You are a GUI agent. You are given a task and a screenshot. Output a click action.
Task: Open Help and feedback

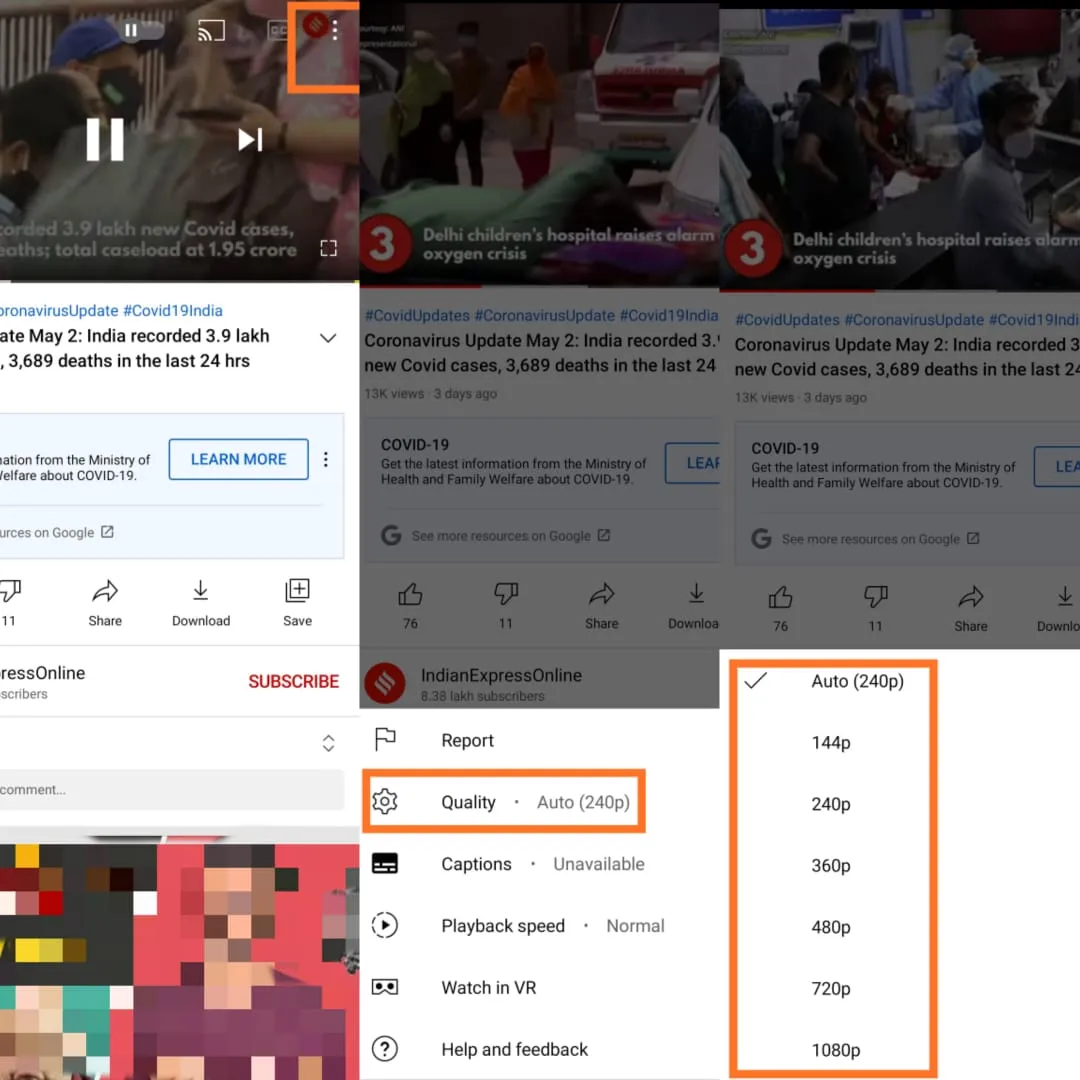click(514, 1049)
